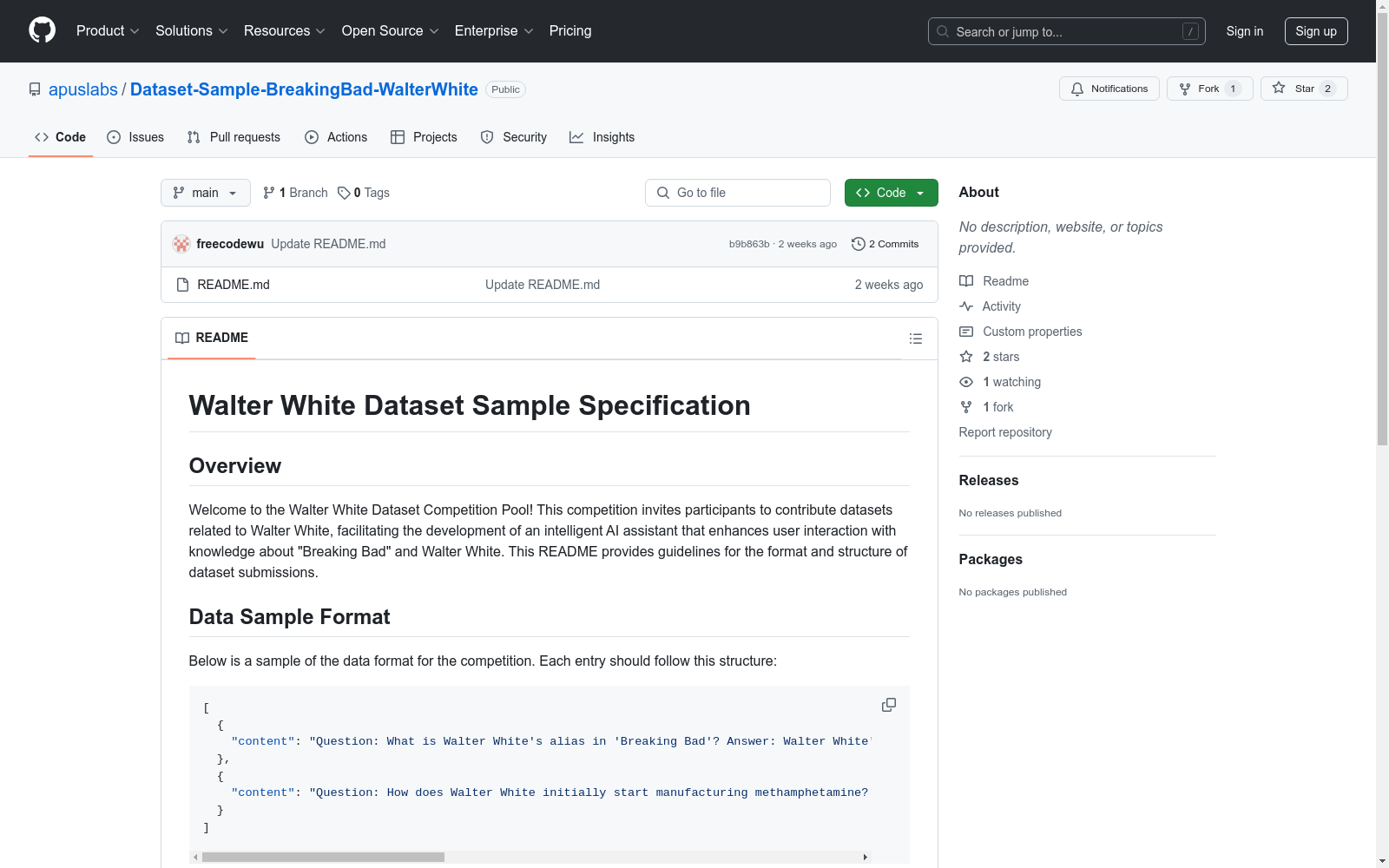Open the Security tab
The height and width of the screenshot is (868, 1389).
514,137
